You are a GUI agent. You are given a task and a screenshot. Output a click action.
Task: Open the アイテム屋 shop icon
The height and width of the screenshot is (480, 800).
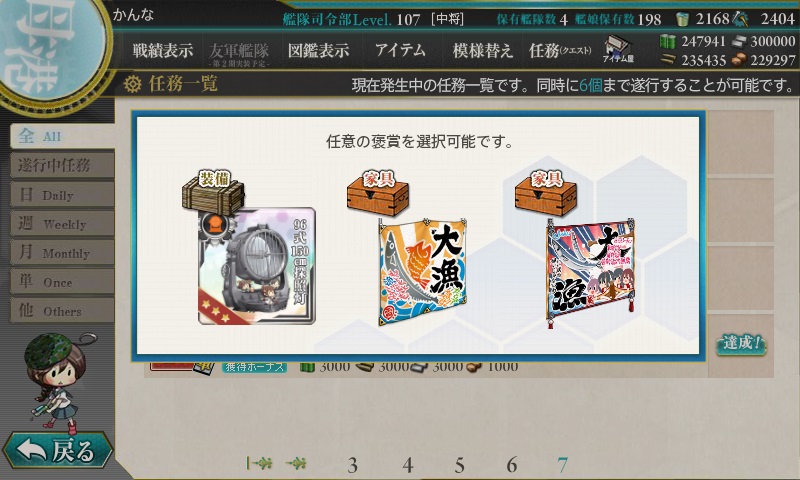tap(618, 49)
